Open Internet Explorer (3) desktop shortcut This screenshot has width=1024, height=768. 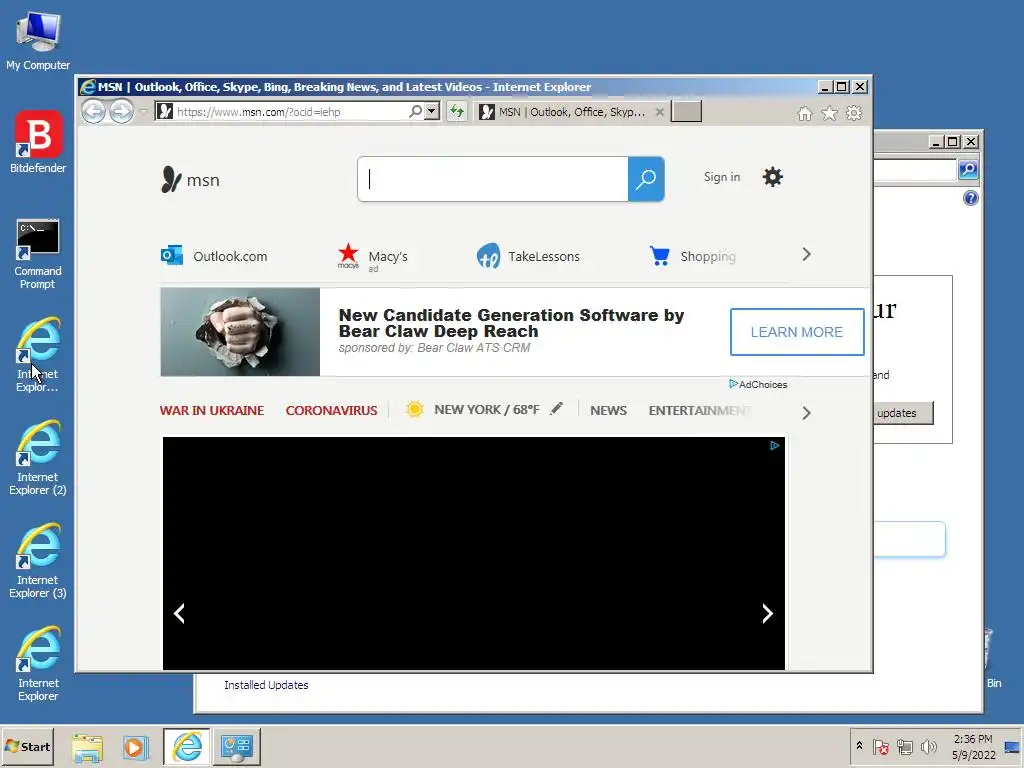[x=38, y=561]
